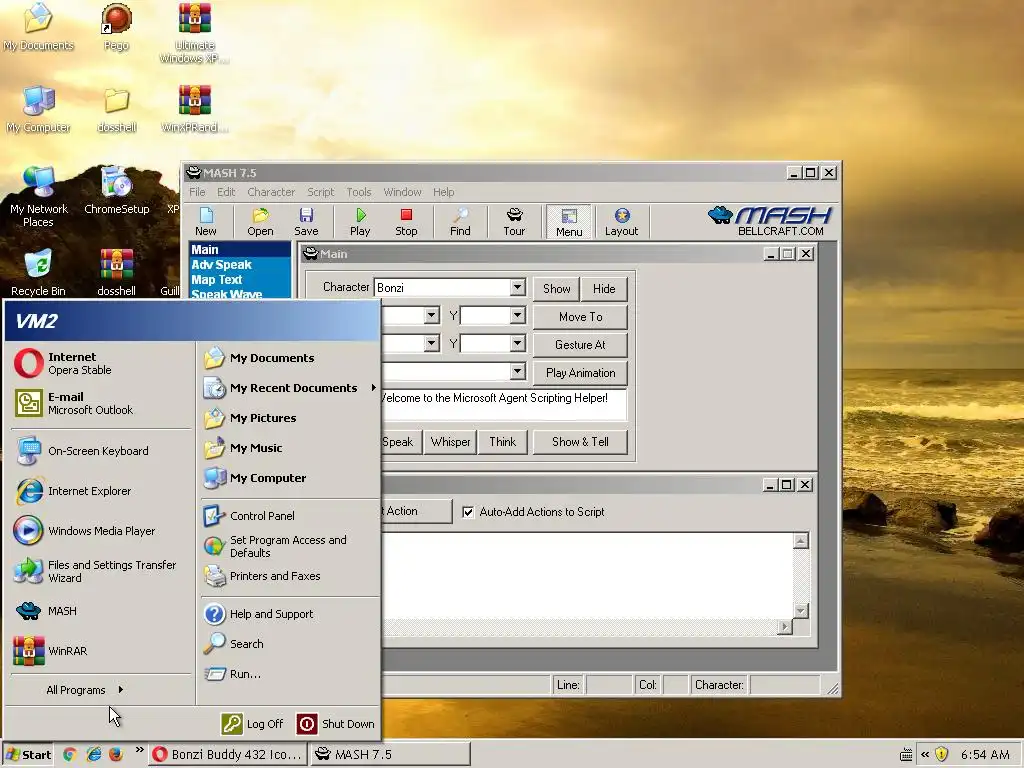
Task: Open My Music in Start menu
Action: coord(290,448)
